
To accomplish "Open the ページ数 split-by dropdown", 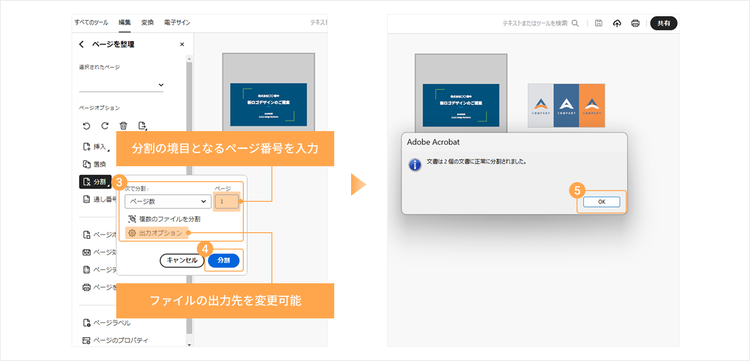I will click(168, 202).
